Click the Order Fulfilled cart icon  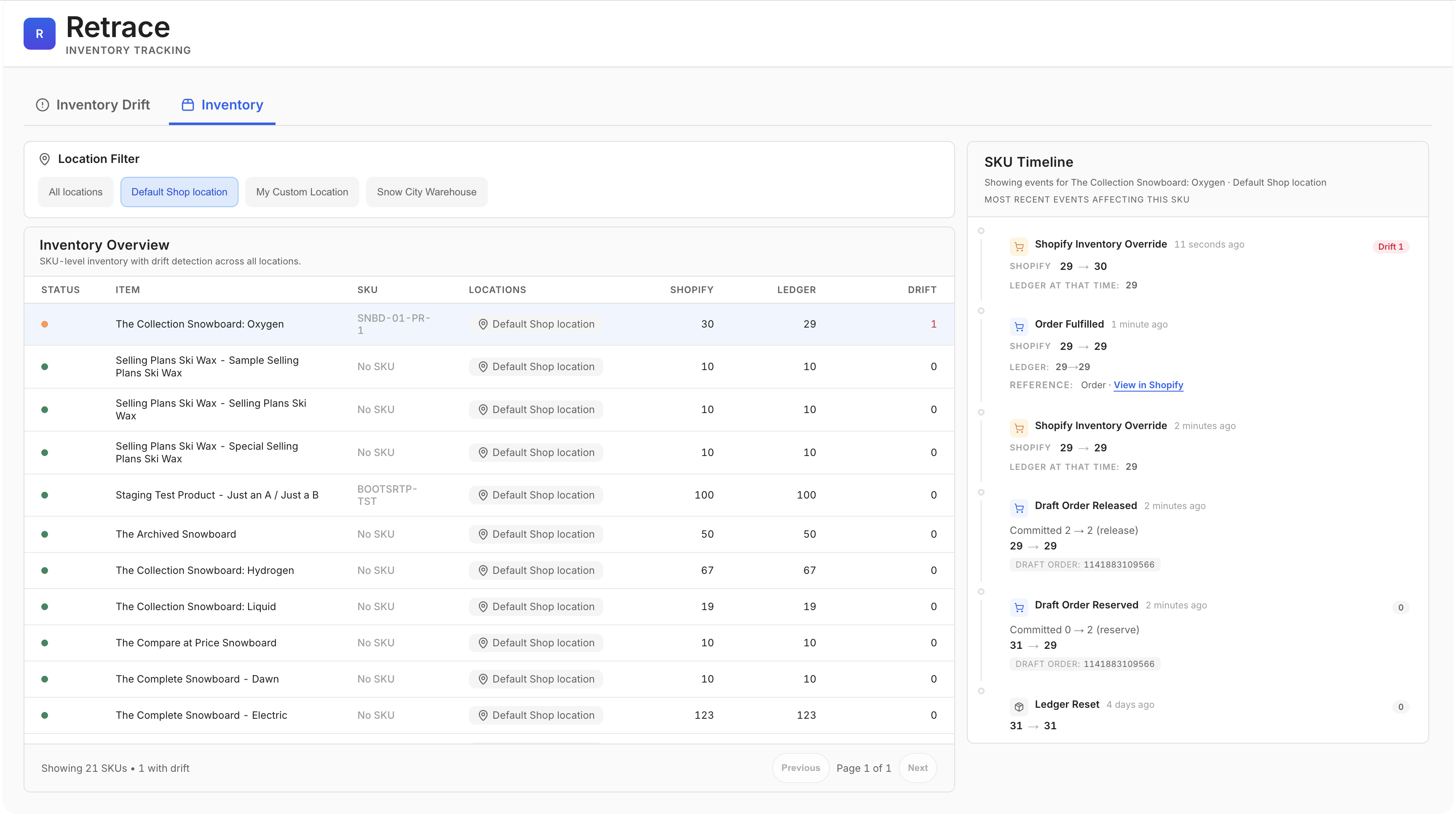click(x=1019, y=326)
